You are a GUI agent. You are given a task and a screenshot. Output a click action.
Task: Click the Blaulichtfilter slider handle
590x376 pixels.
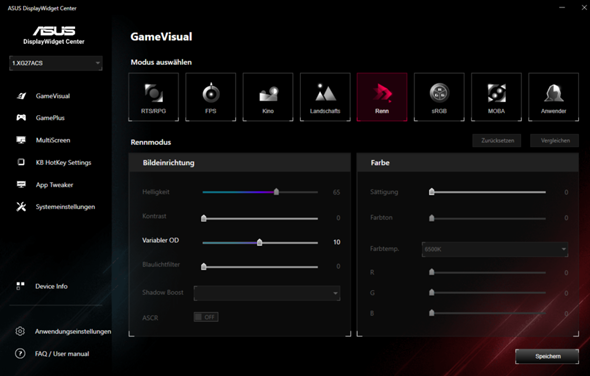(204, 266)
